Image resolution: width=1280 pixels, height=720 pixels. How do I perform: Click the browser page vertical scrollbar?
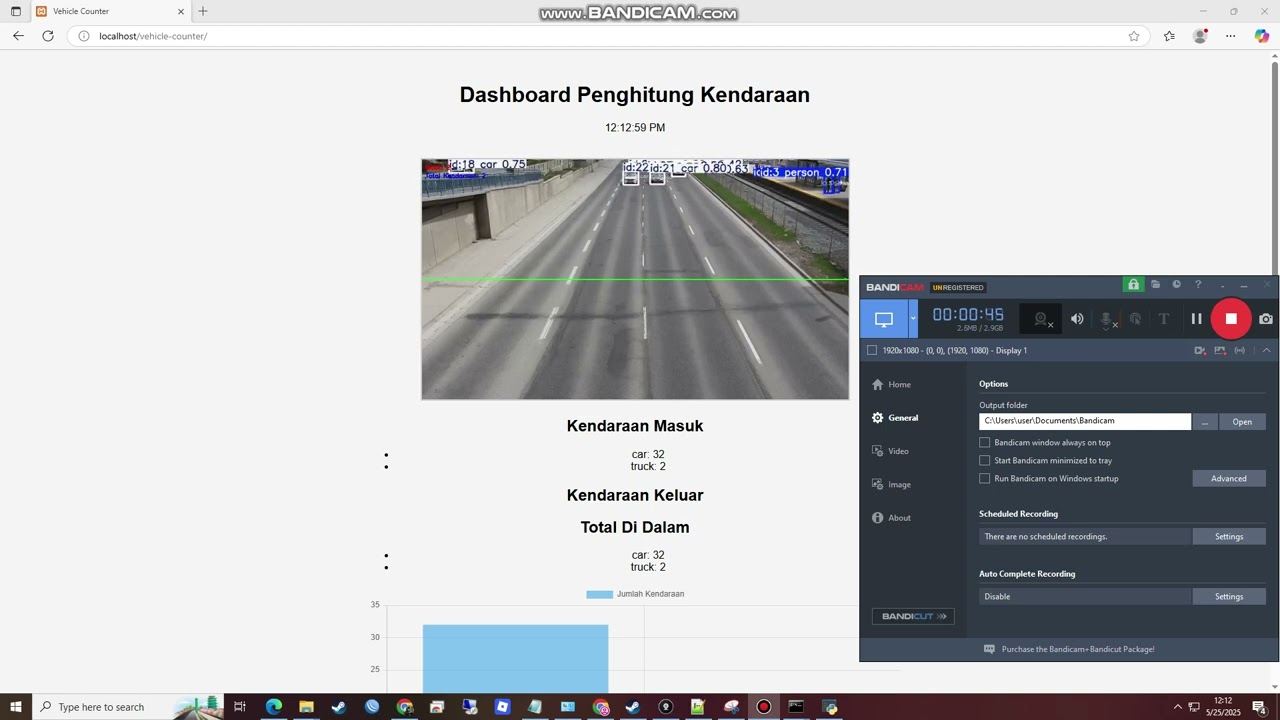click(1274, 371)
